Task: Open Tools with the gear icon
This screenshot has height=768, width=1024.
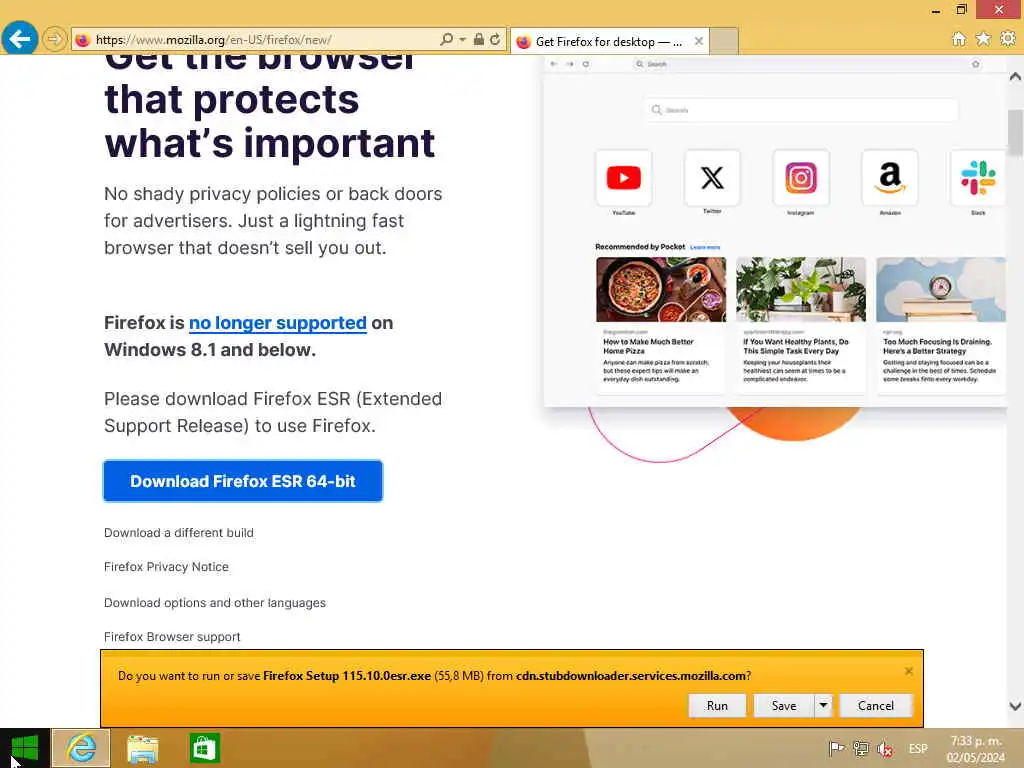Action: (x=1008, y=39)
